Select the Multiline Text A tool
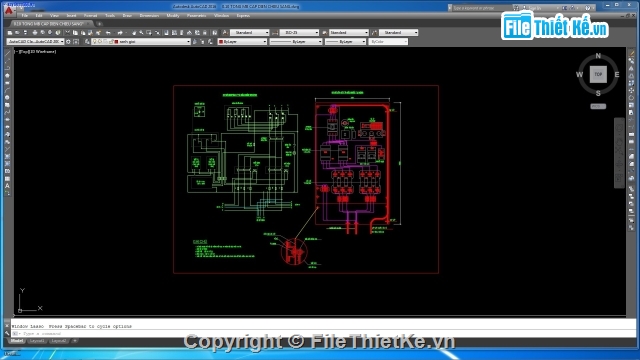Viewport: 640px width, 360px height. coord(7,186)
